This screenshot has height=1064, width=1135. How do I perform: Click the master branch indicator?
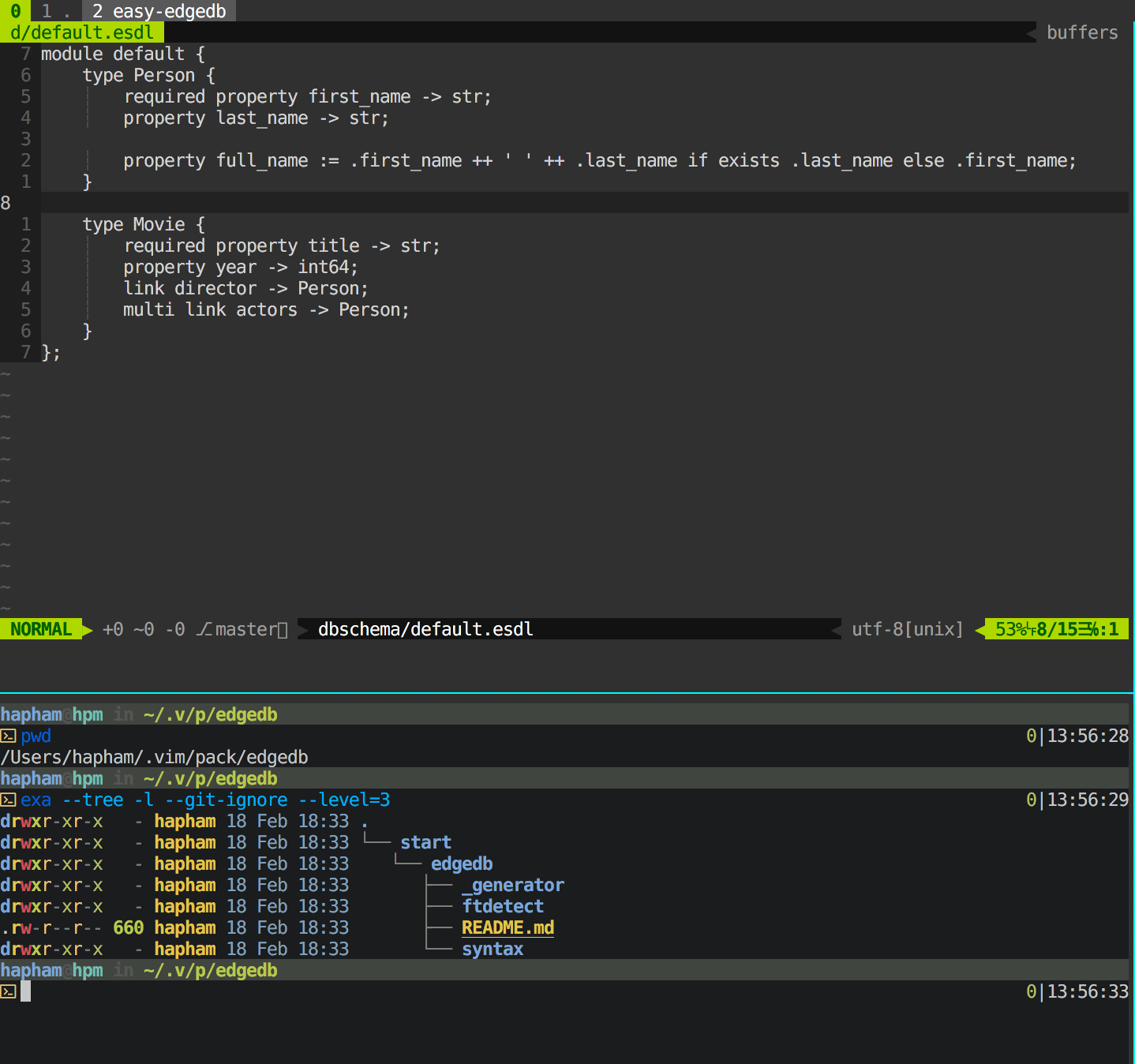click(x=242, y=629)
